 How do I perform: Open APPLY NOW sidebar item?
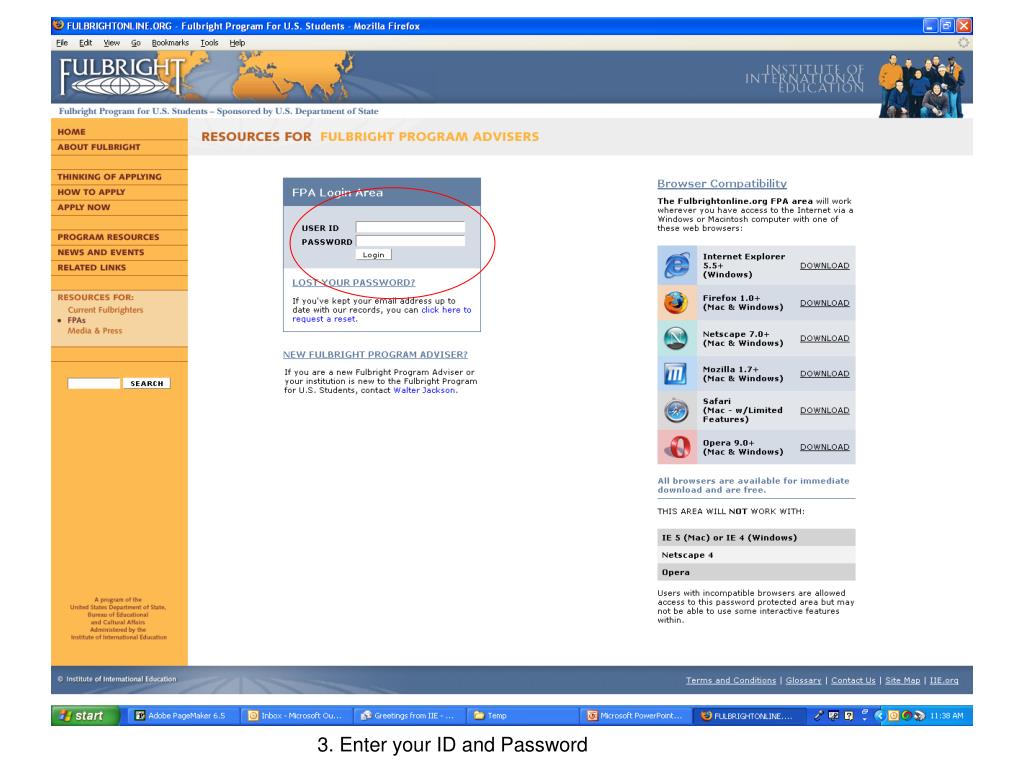tap(84, 207)
